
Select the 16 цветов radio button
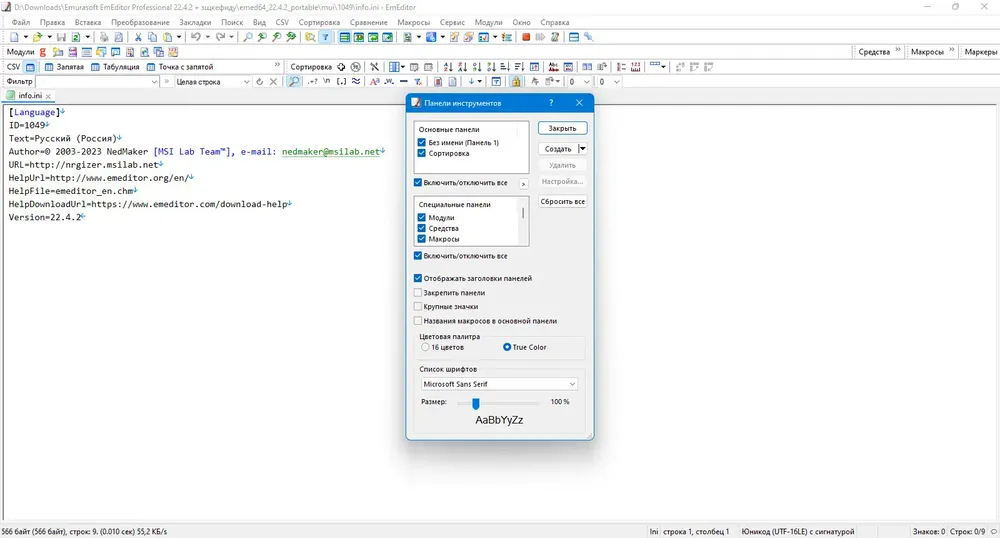pyautogui.click(x=425, y=347)
